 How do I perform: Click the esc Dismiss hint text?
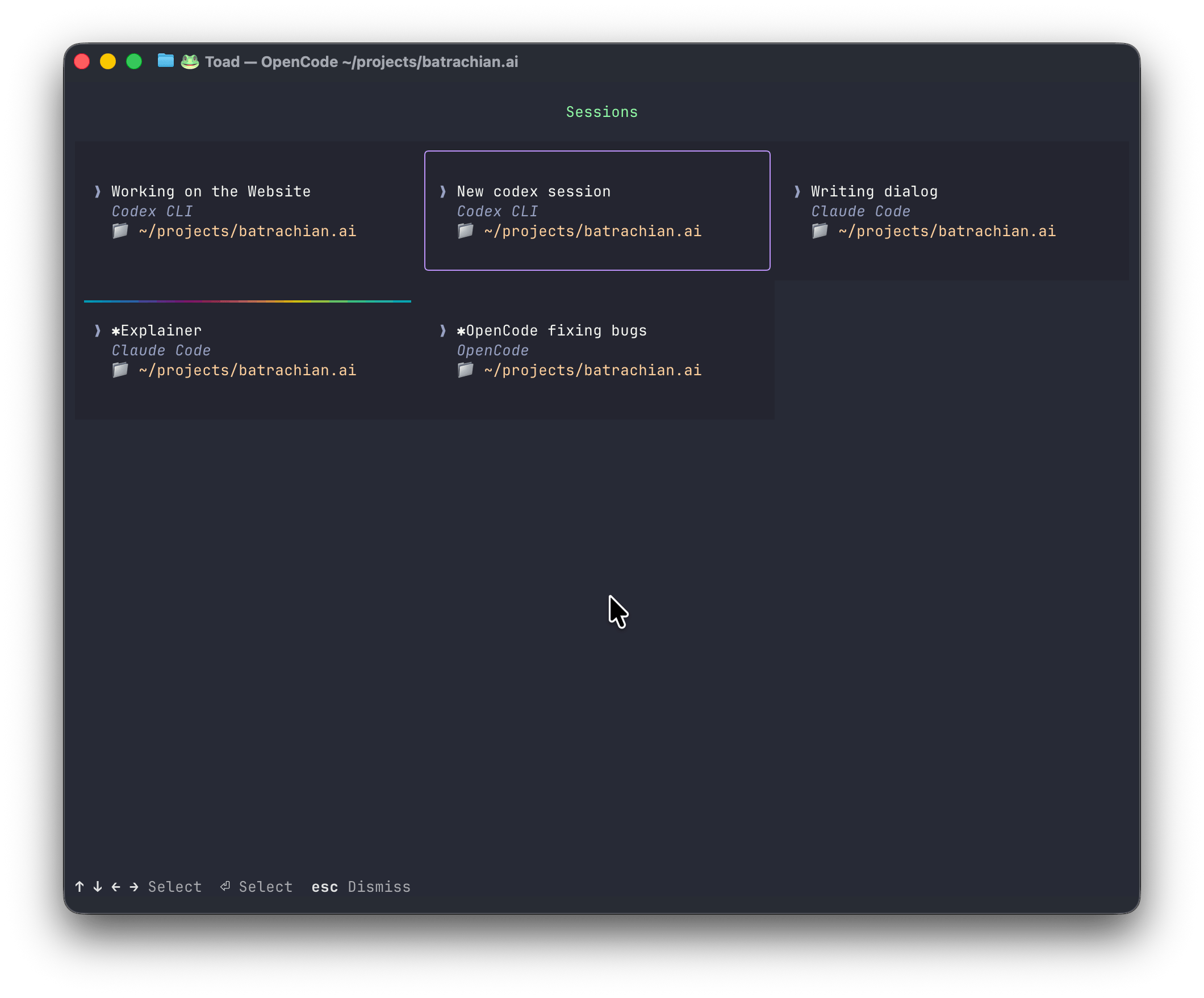pos(361,886)
